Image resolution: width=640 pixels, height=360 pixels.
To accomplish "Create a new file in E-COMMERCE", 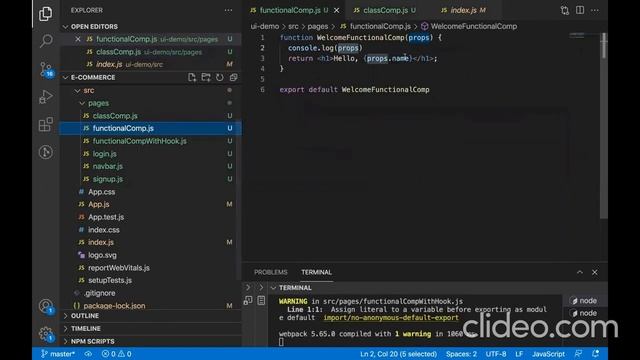I will point(192,78).
